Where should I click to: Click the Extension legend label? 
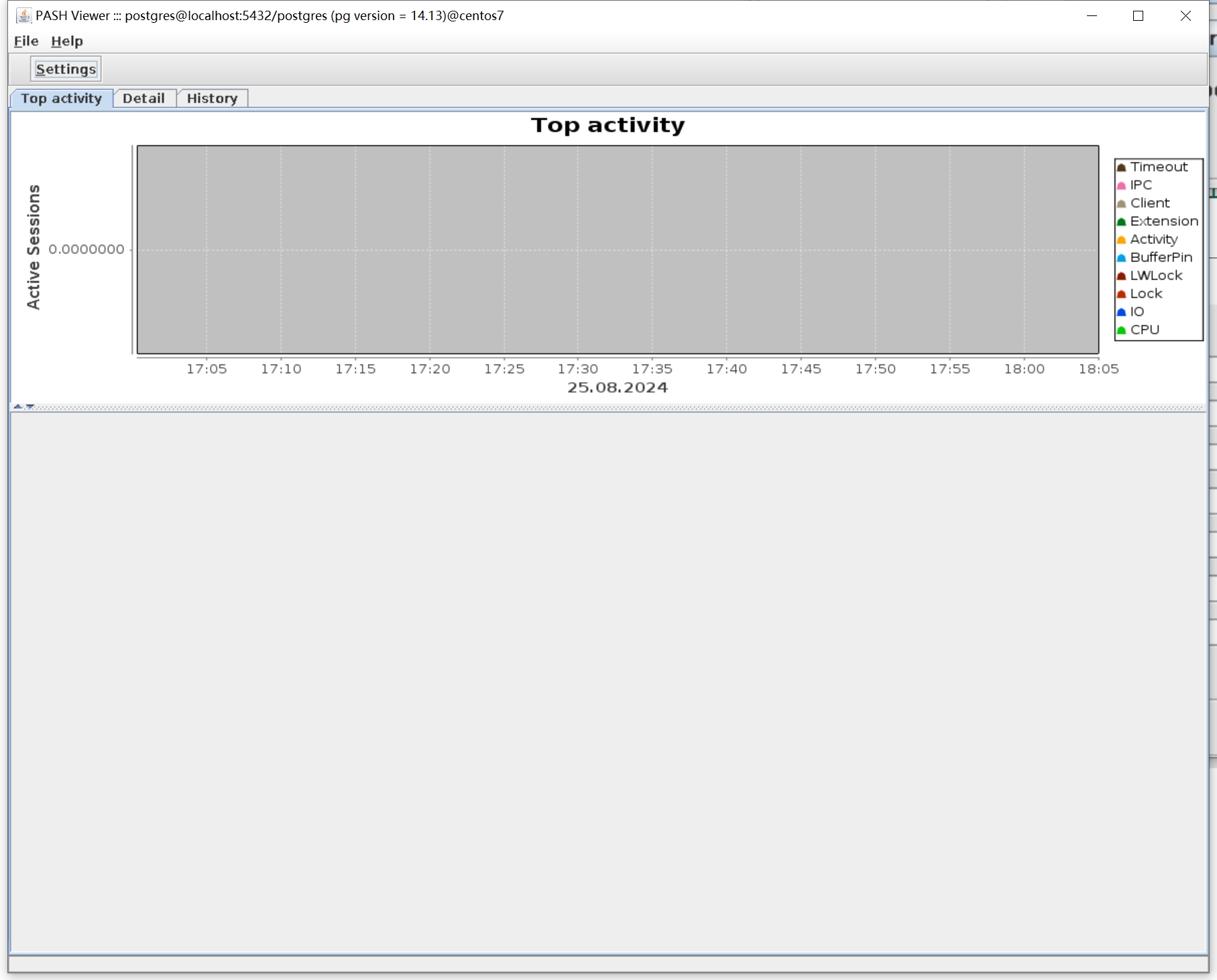[1164, 221]
